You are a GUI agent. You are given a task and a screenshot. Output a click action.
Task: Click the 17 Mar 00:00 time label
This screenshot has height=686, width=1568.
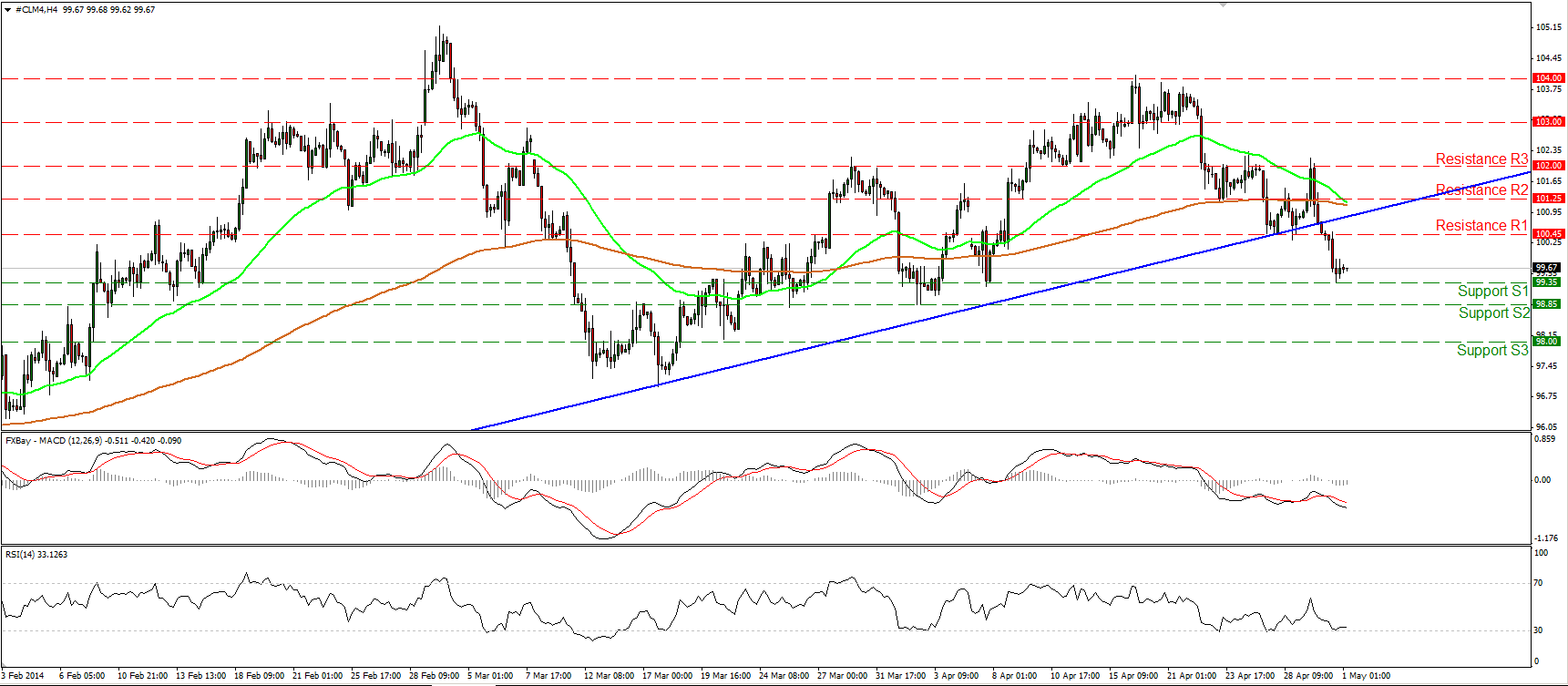pyautogui.click(x=667, y=676)
